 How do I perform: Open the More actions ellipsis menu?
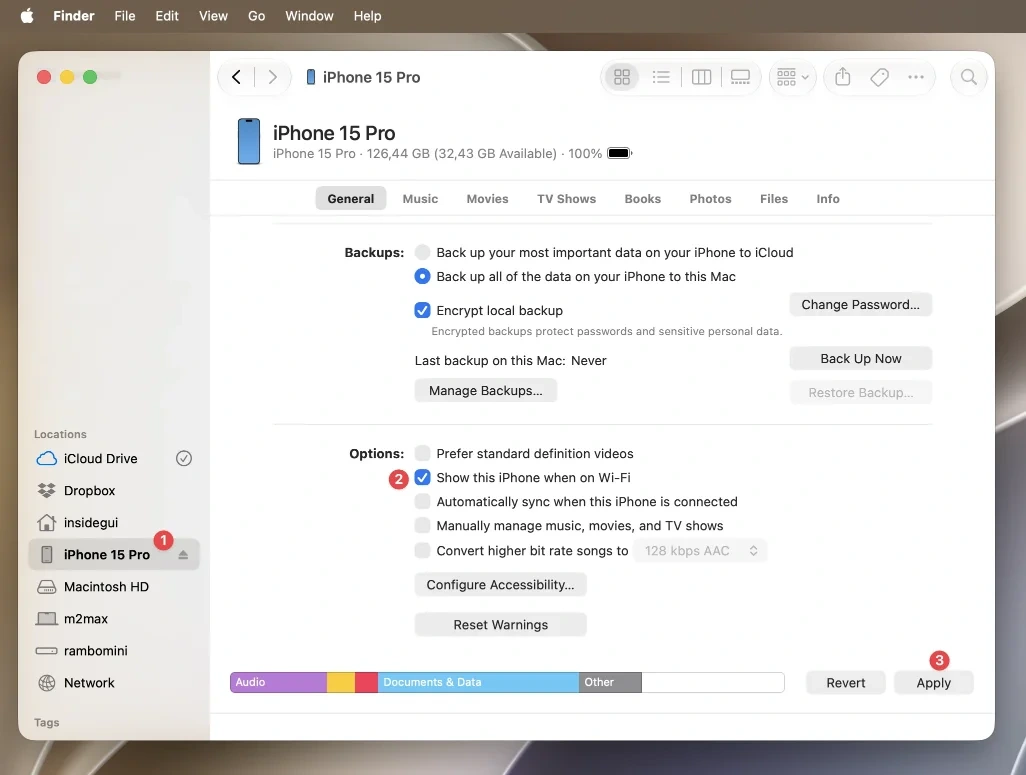(916, 77)
